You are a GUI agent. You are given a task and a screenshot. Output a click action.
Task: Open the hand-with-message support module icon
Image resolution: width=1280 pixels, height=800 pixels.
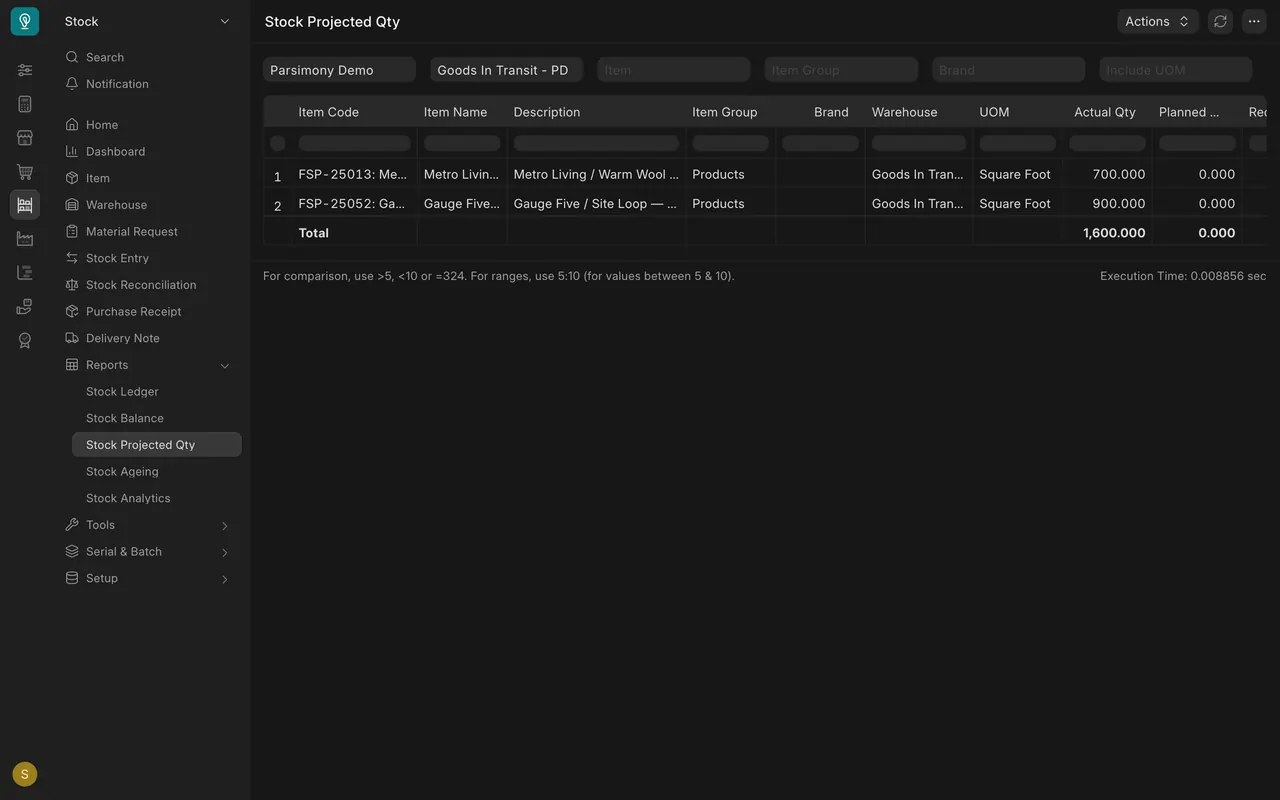tap(25, 307)
